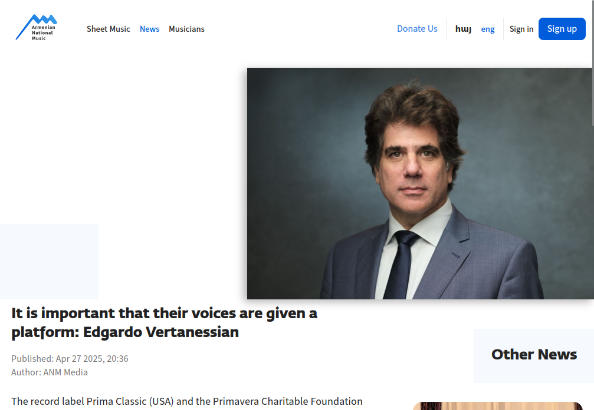This screenshot has height=410, width=594.
Task: Click the Published Apr 27 2025 date line
Action: coord(70,358)
